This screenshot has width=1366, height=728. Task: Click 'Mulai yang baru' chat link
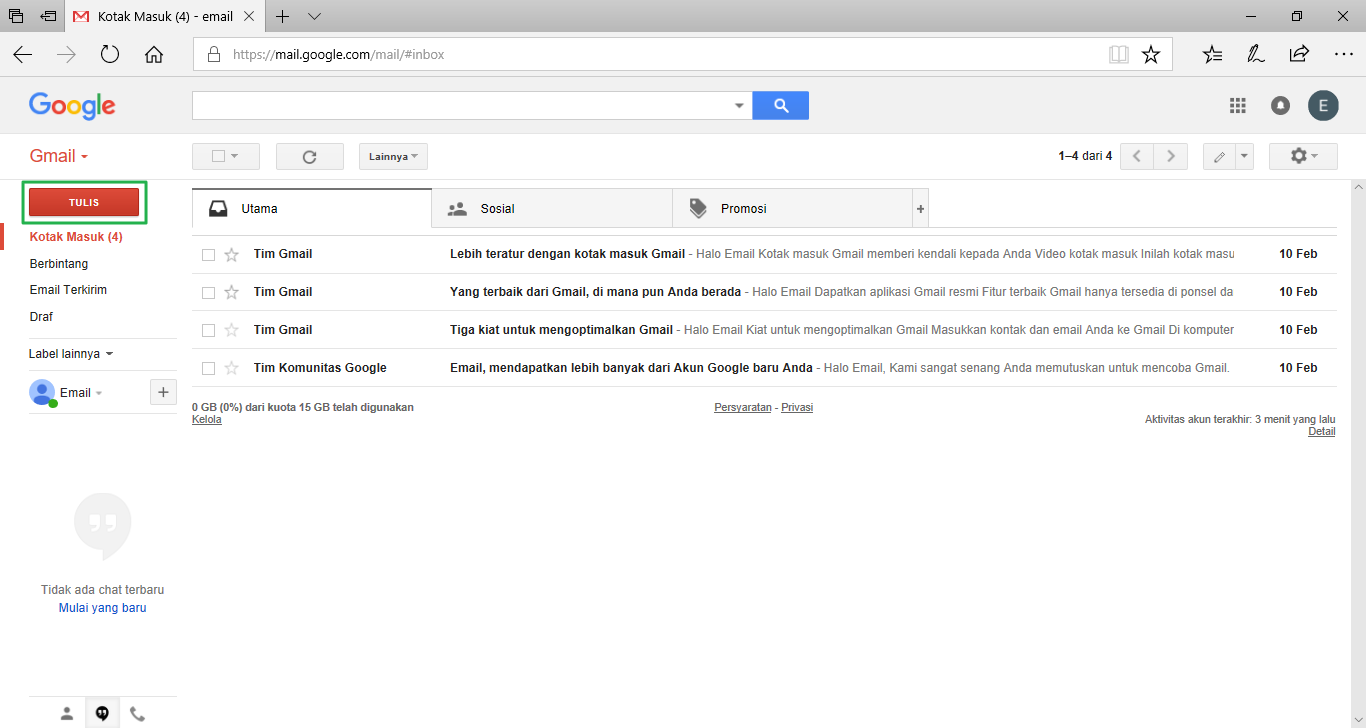point(103,608)
